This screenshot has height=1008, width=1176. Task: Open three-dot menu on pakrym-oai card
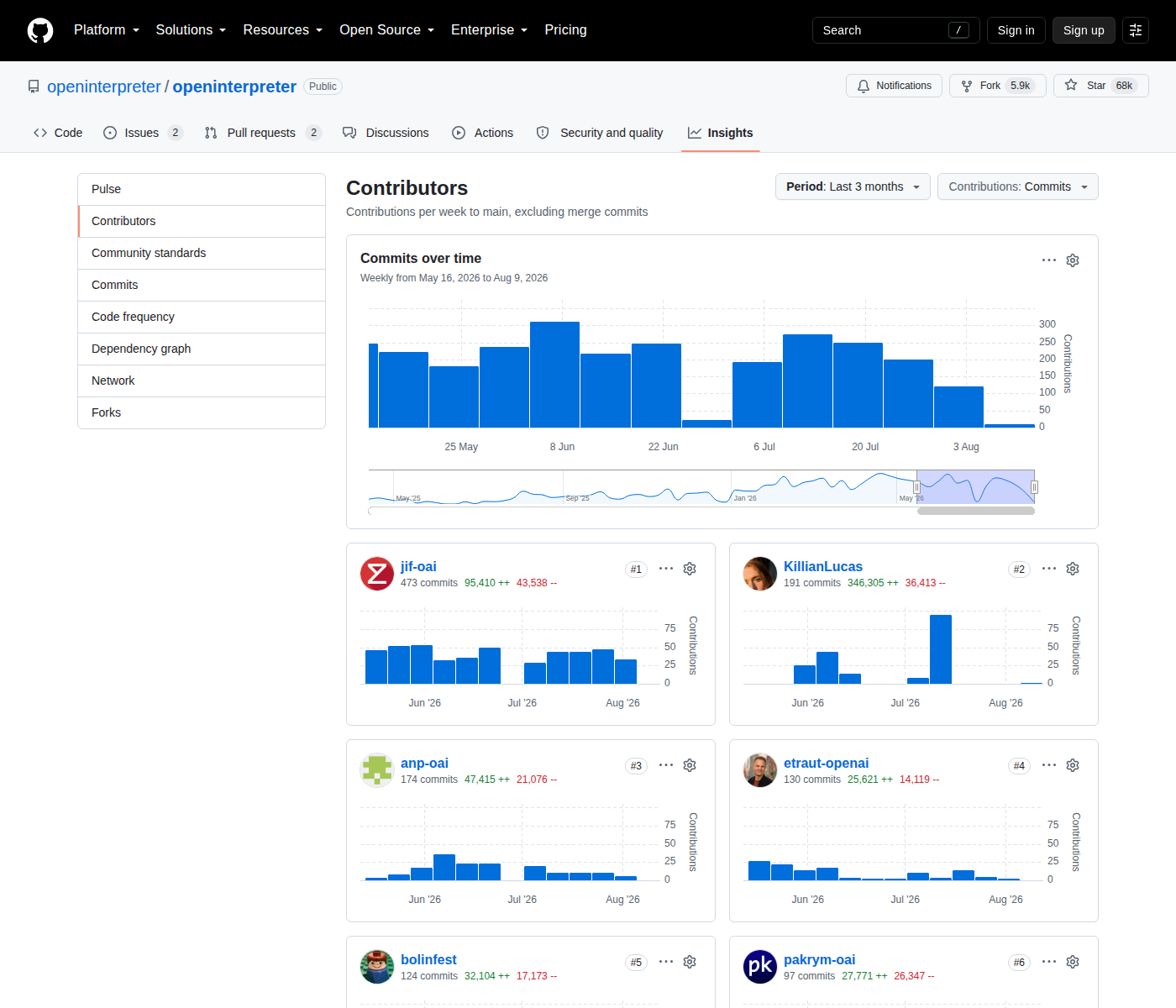[x=1049, y=962]
